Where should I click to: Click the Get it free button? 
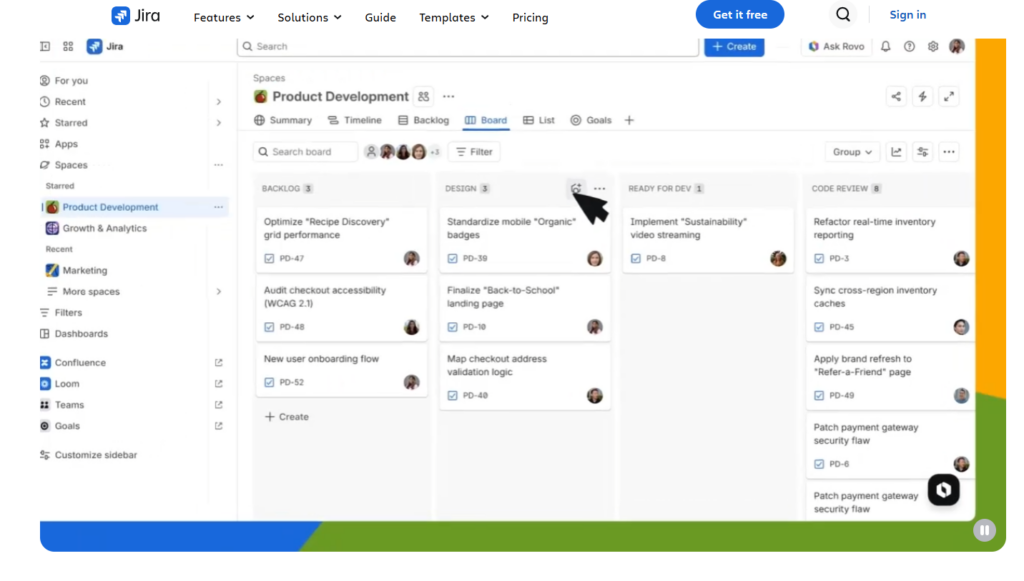tap(740, 14)
